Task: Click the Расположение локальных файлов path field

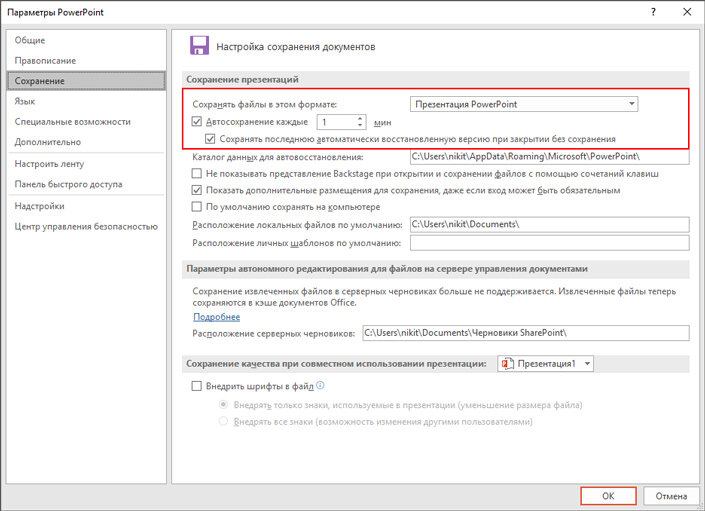Action: click(x=549, y=224)
